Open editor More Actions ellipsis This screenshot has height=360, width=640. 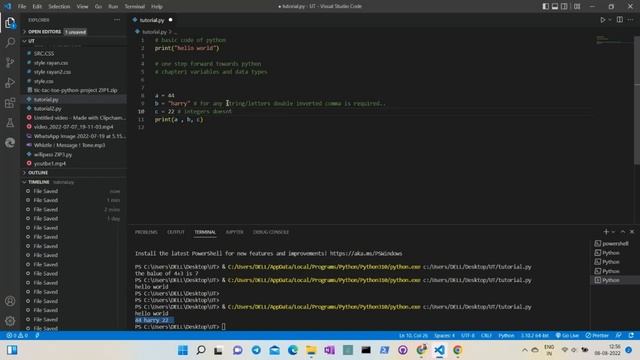point(631,20)
